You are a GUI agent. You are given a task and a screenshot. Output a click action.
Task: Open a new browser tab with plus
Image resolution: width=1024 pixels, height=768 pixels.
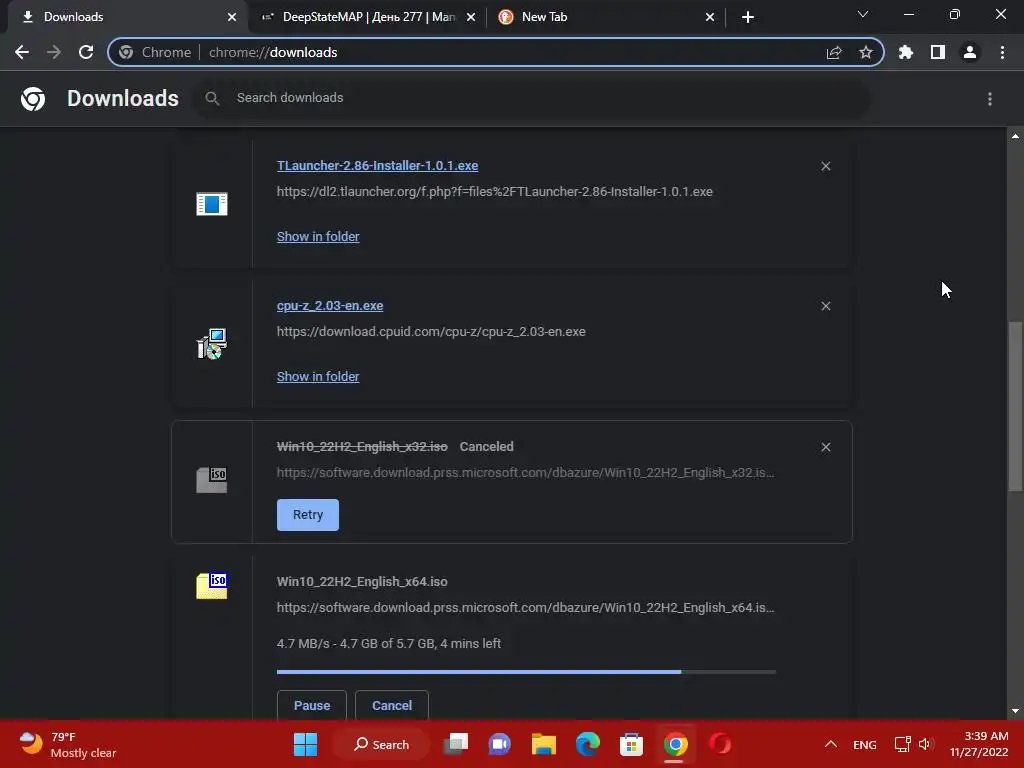pyautogui.click(x=748, y=17)
